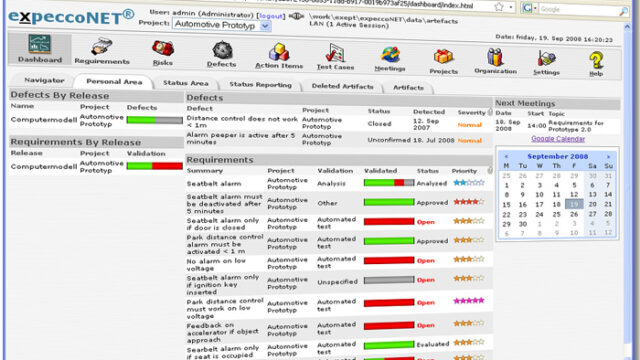Click the 'Severity' column header
Viewport: 640px width, 360px height.
click(x=471, y=113)
